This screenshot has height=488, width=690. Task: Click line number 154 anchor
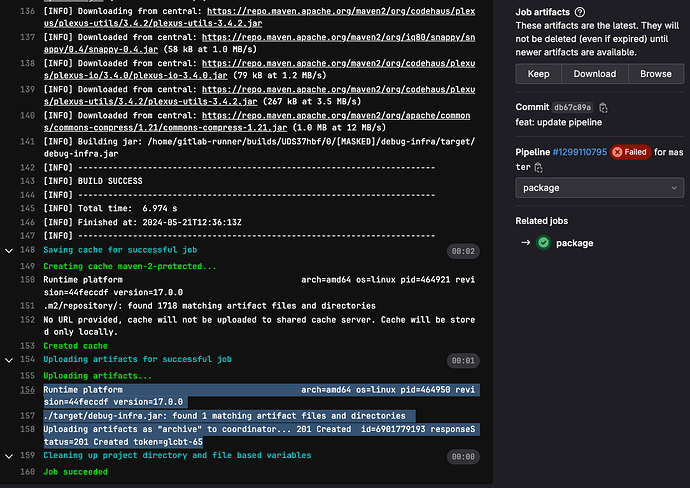pyautogui.click(x=27, y=360)
